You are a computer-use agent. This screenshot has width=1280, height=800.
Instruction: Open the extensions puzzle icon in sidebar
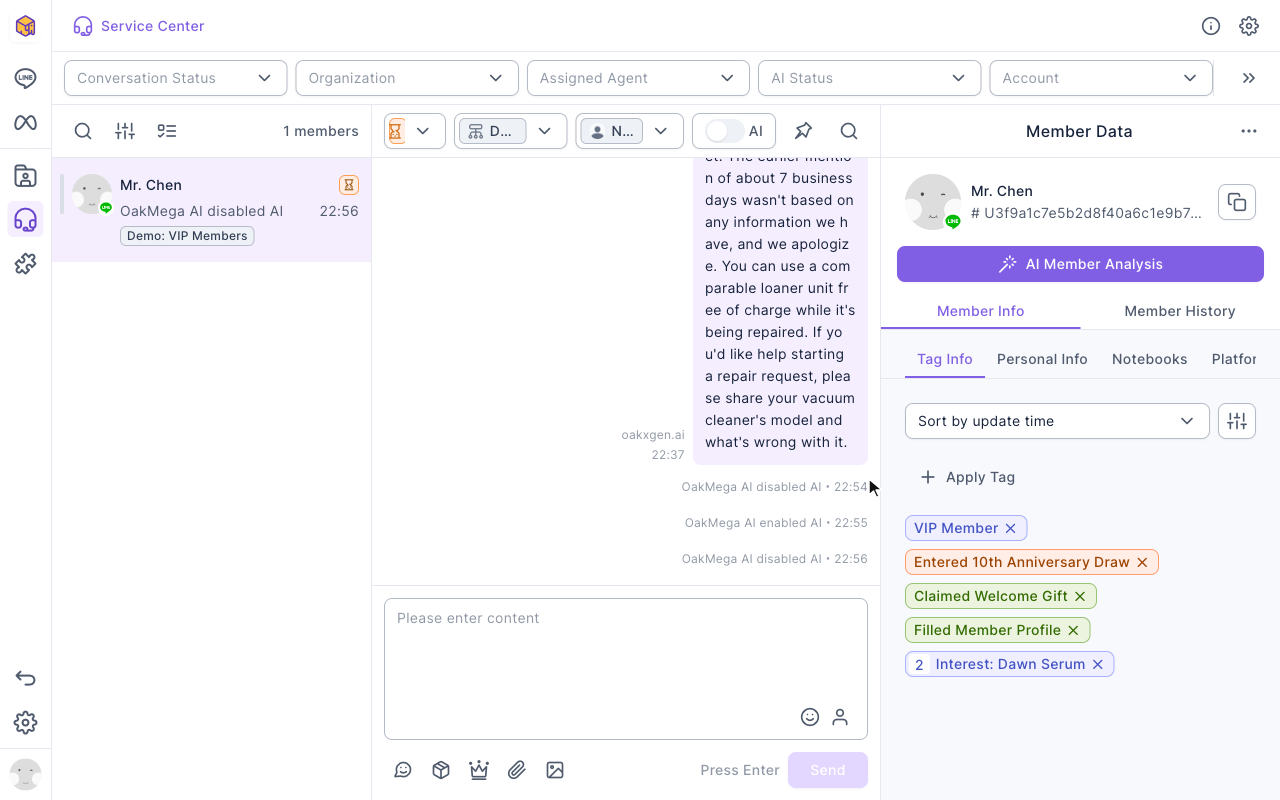tap(26, 264)
